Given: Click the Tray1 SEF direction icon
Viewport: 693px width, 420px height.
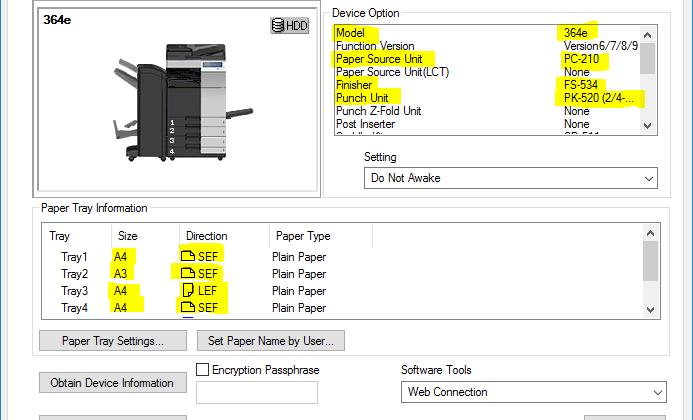Looking at the screenshot, I should [x=187, y=256].
